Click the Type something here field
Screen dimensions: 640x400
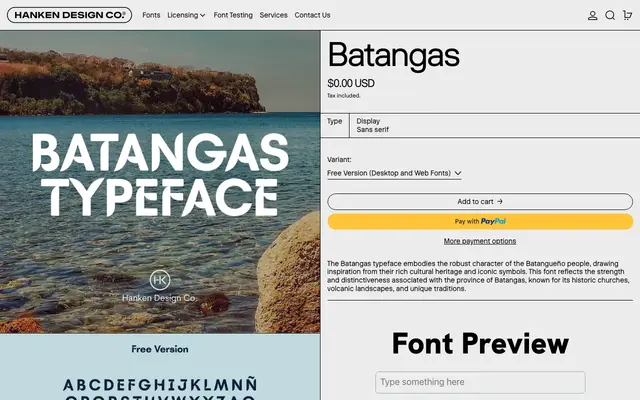coord(480,382)
